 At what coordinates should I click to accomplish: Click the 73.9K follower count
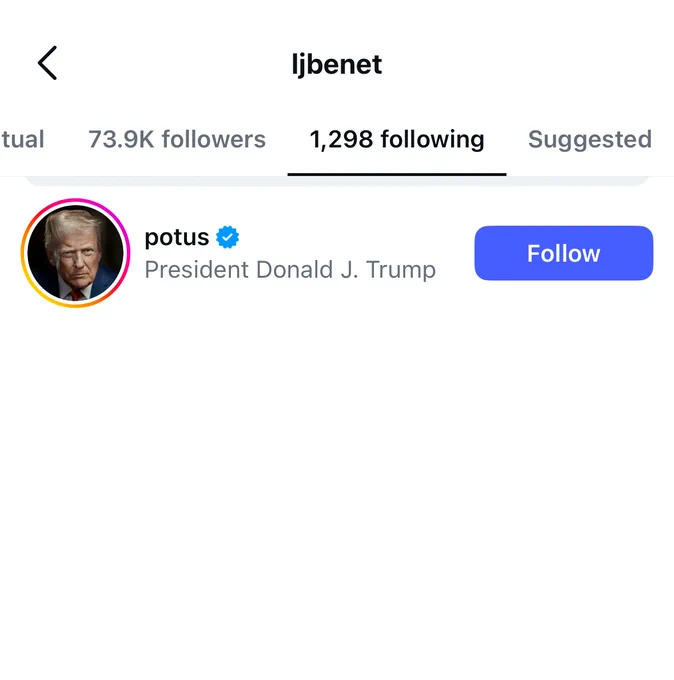(121, 139)
